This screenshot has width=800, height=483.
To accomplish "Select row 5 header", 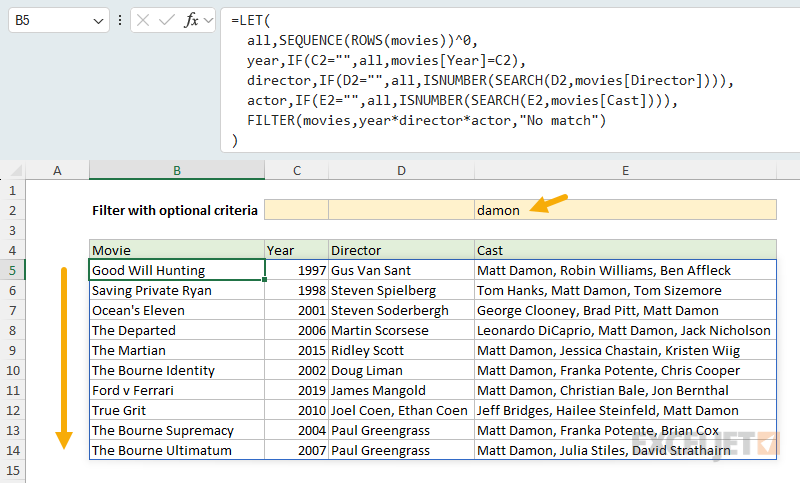I will click(x=13, y=270).
